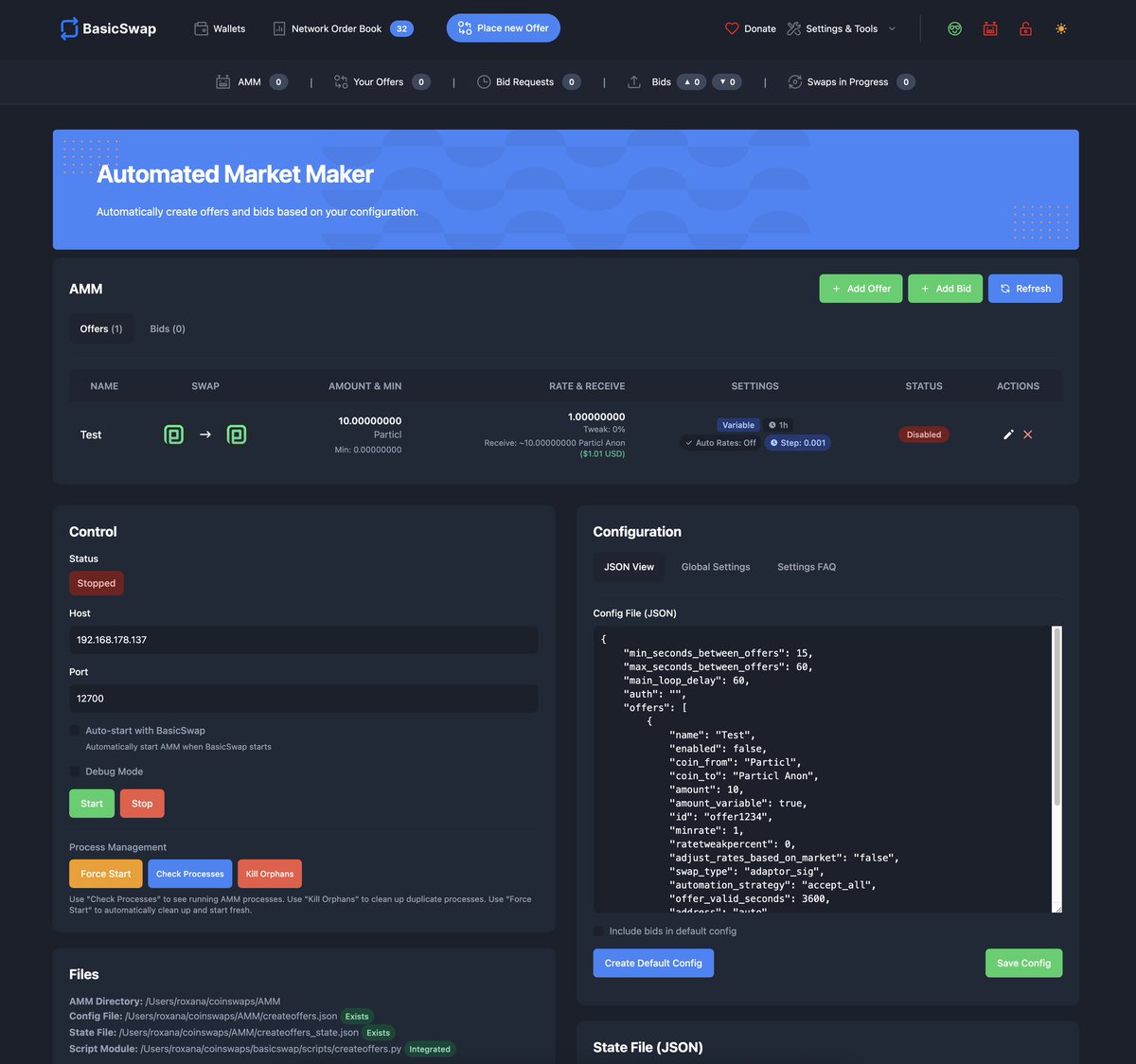The width and height of the screenshot is (1136, 1064).
Task: Click the Network Order Book count badge 32
Action: (401, 28)
